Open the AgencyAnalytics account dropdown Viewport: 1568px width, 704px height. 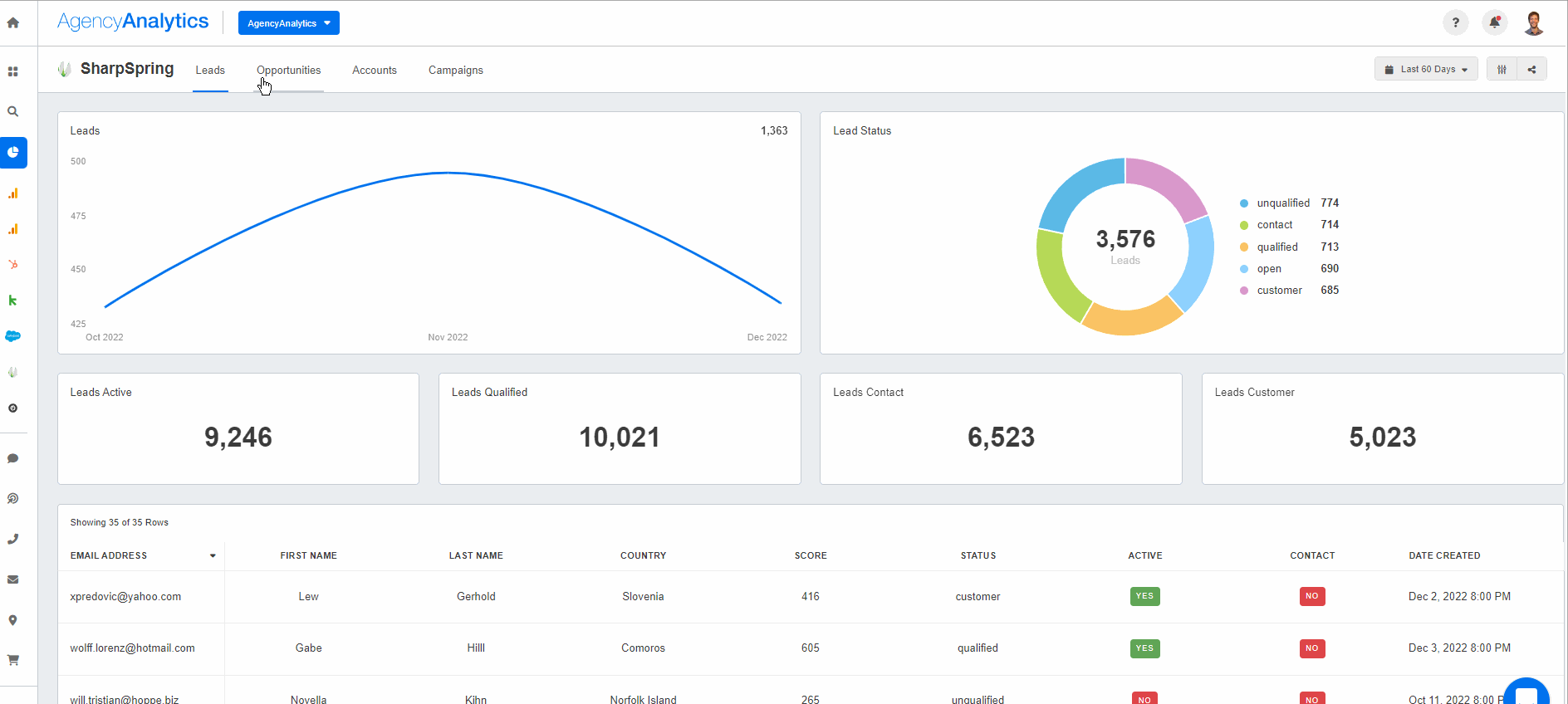[x=288, y=23]
